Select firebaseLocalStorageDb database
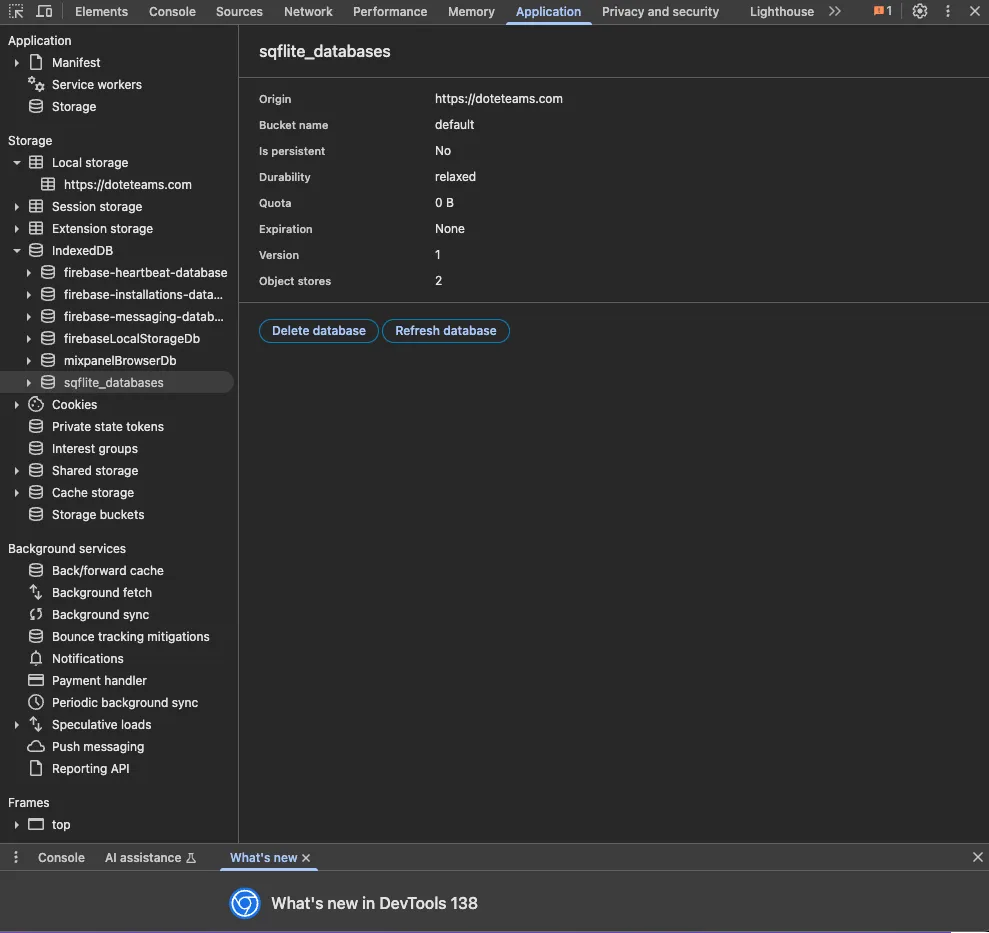The height and width of the screenshot is (933, 989). point(131,339)
